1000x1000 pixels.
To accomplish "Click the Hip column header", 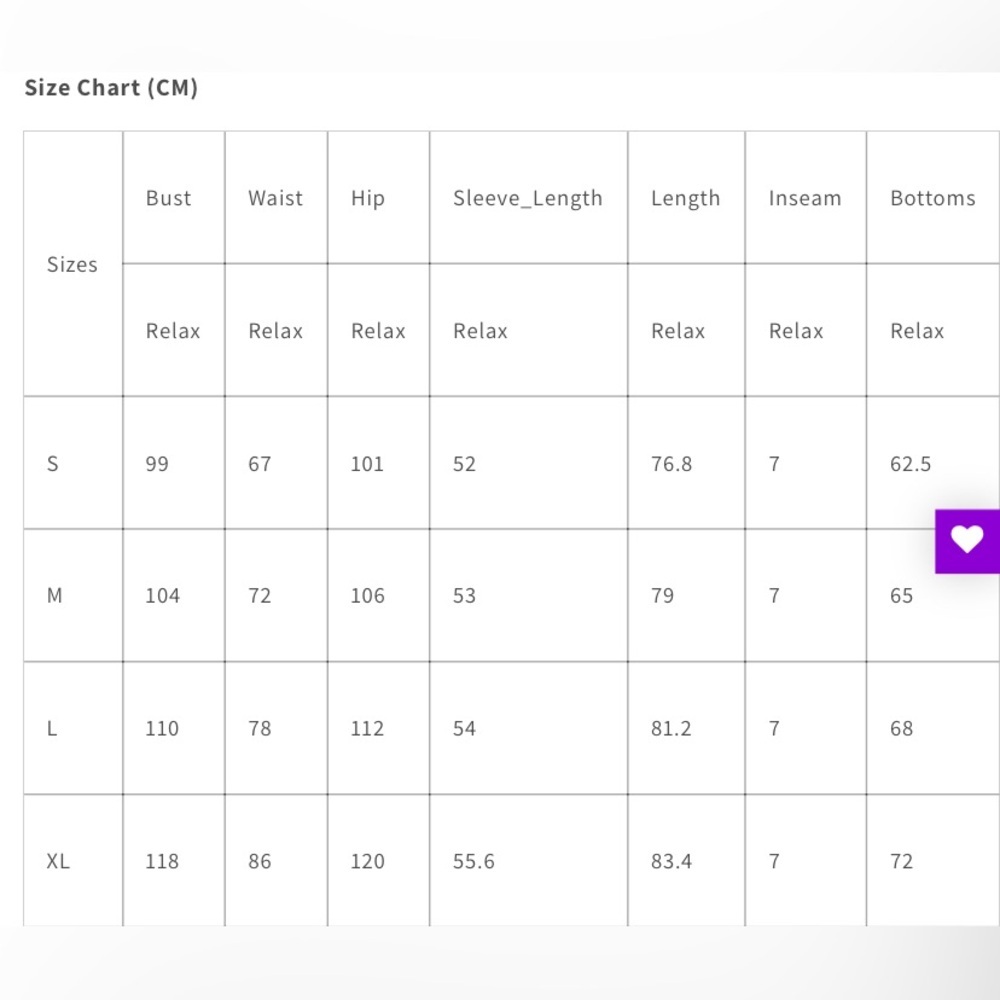I will [x=367, y=198].
